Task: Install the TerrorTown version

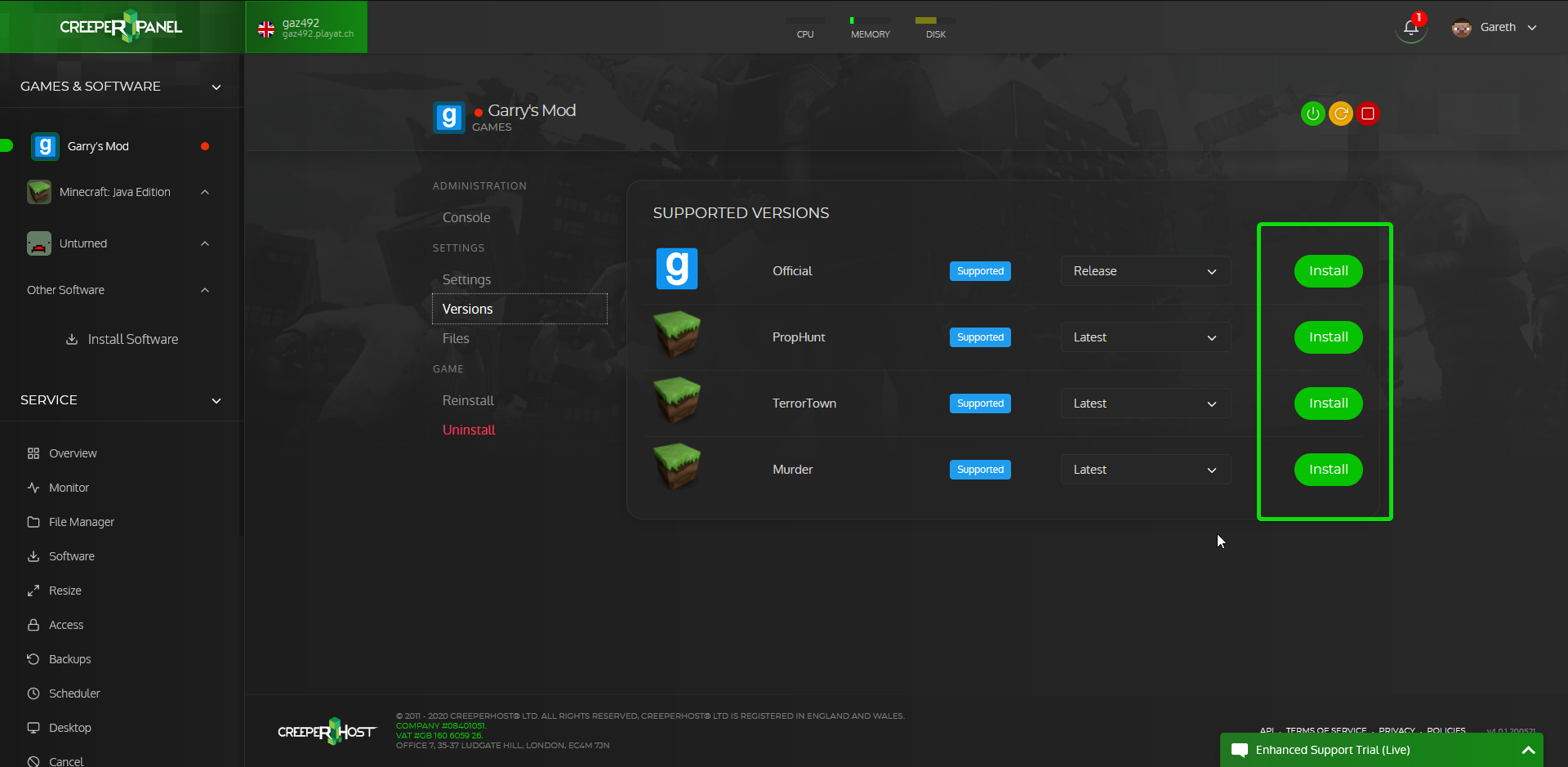Action: click(1328, 404)
